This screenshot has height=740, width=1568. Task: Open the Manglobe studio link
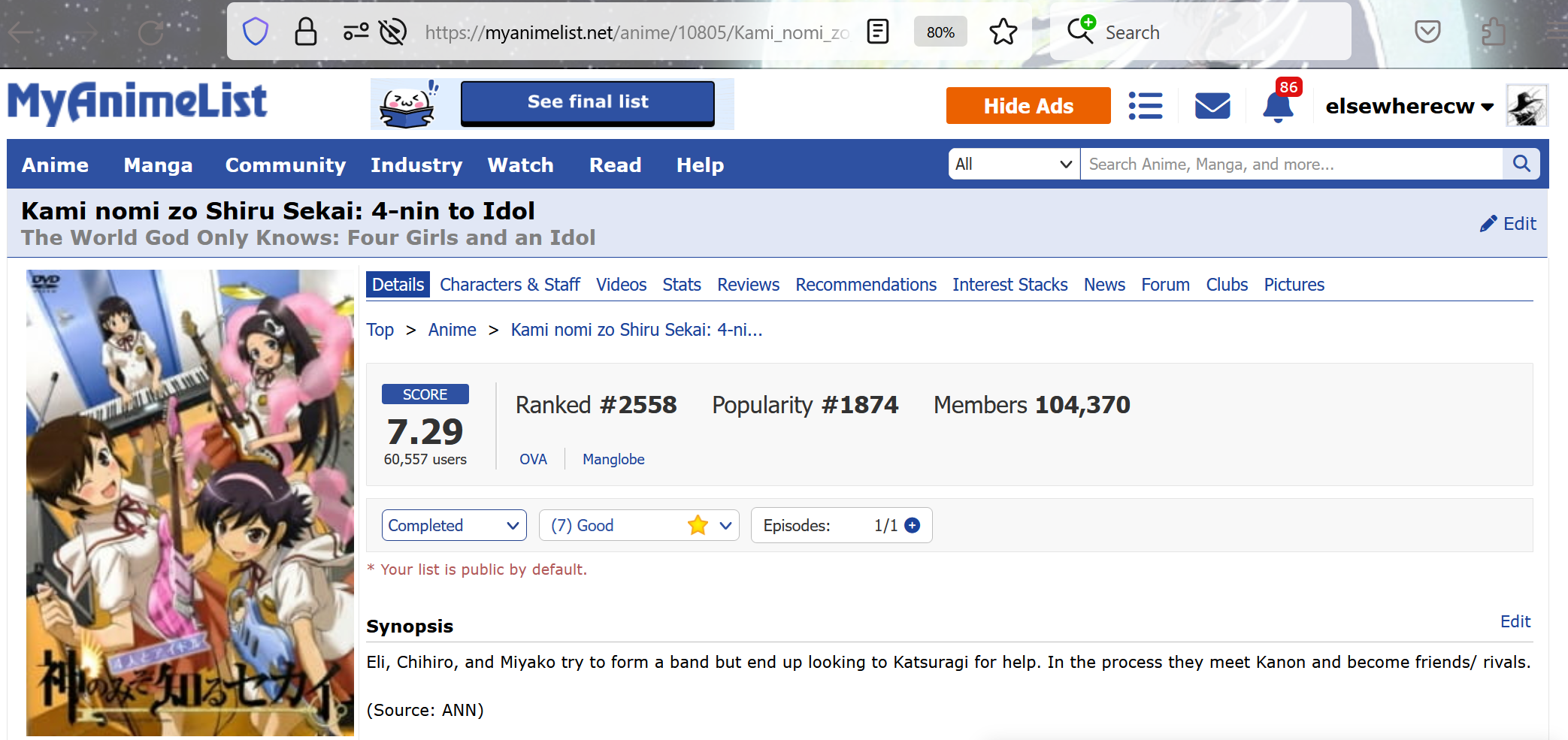click(613, 459)
